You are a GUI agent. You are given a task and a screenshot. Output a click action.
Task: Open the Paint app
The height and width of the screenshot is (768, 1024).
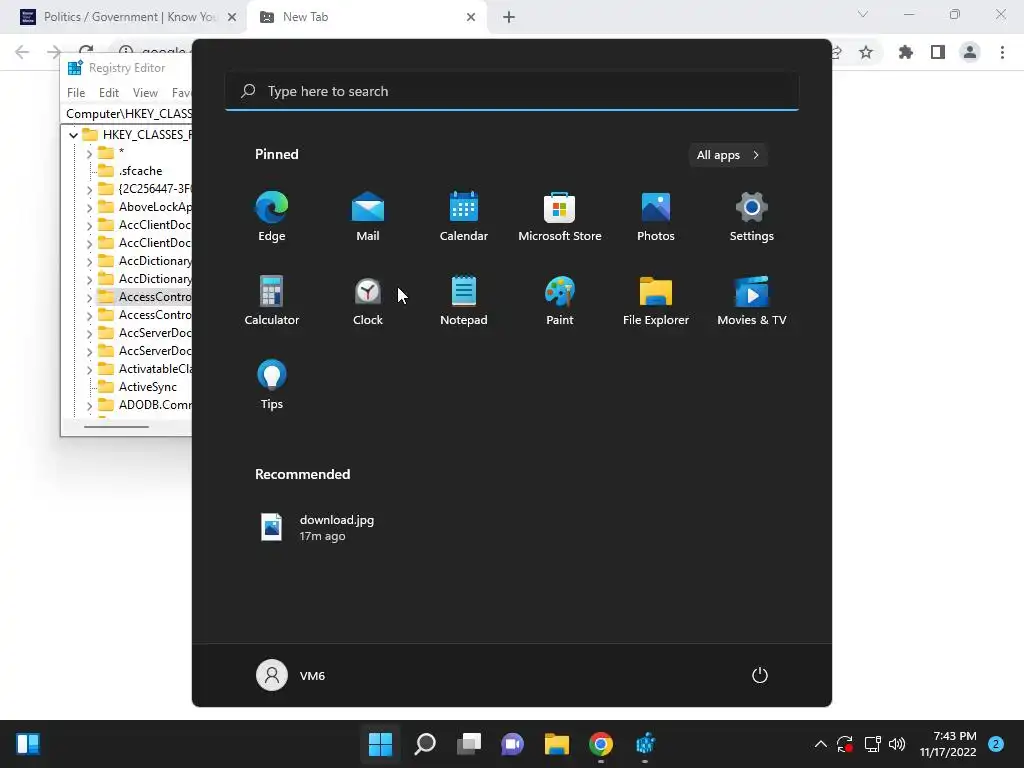[x=560, y=300]
